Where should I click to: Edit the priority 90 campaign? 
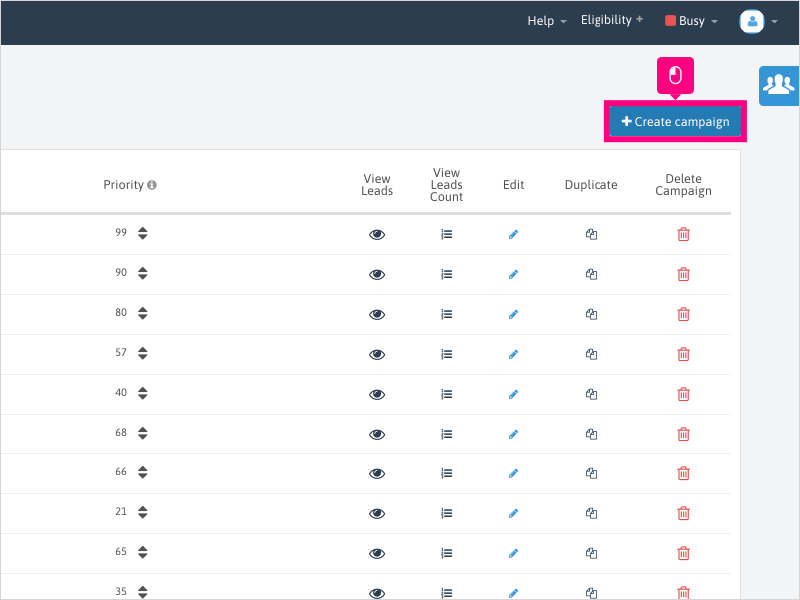(x=513, y=274)
